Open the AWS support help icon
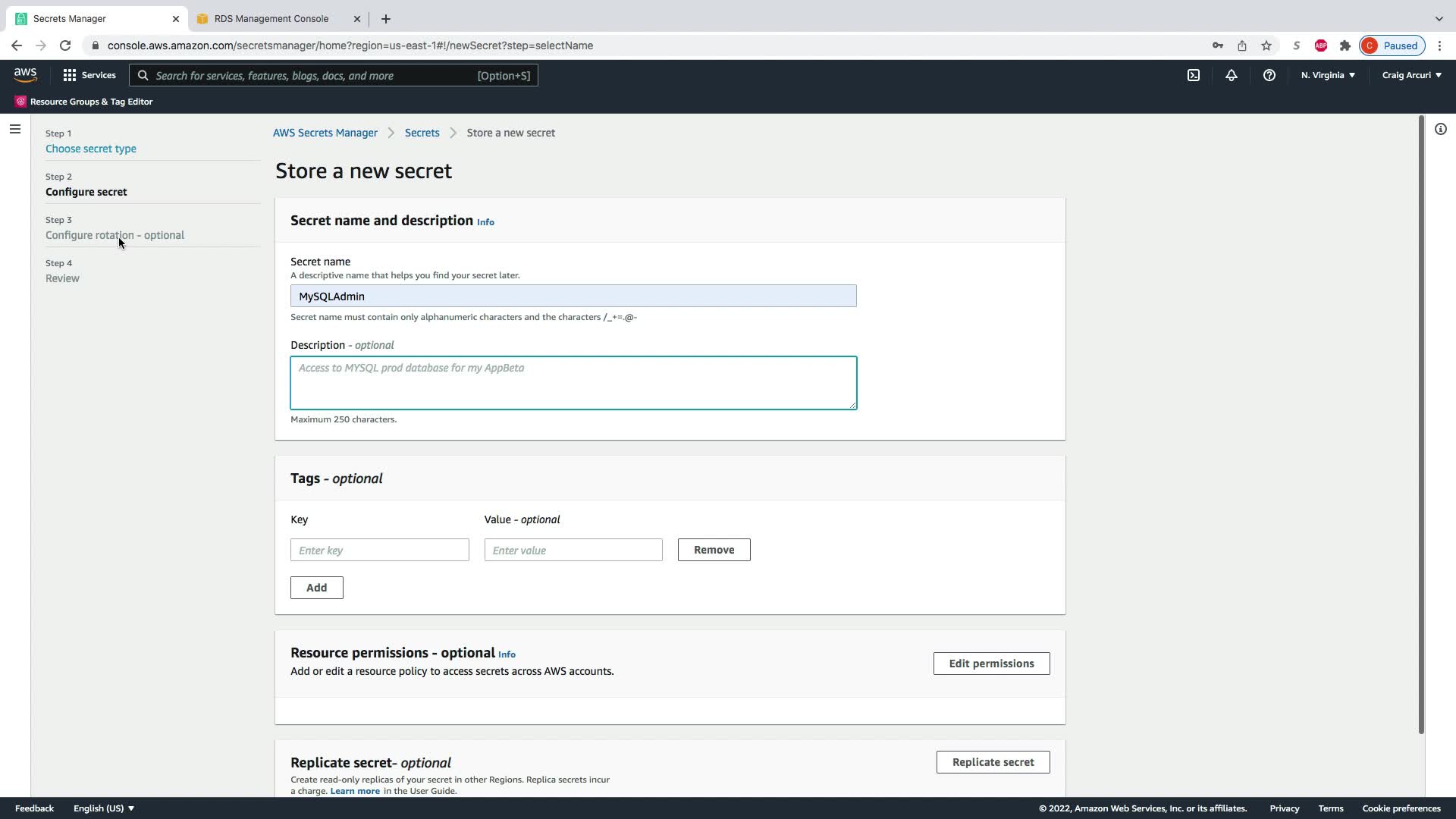This screenshot has width=1456, height=819. tap(1269, 75)
